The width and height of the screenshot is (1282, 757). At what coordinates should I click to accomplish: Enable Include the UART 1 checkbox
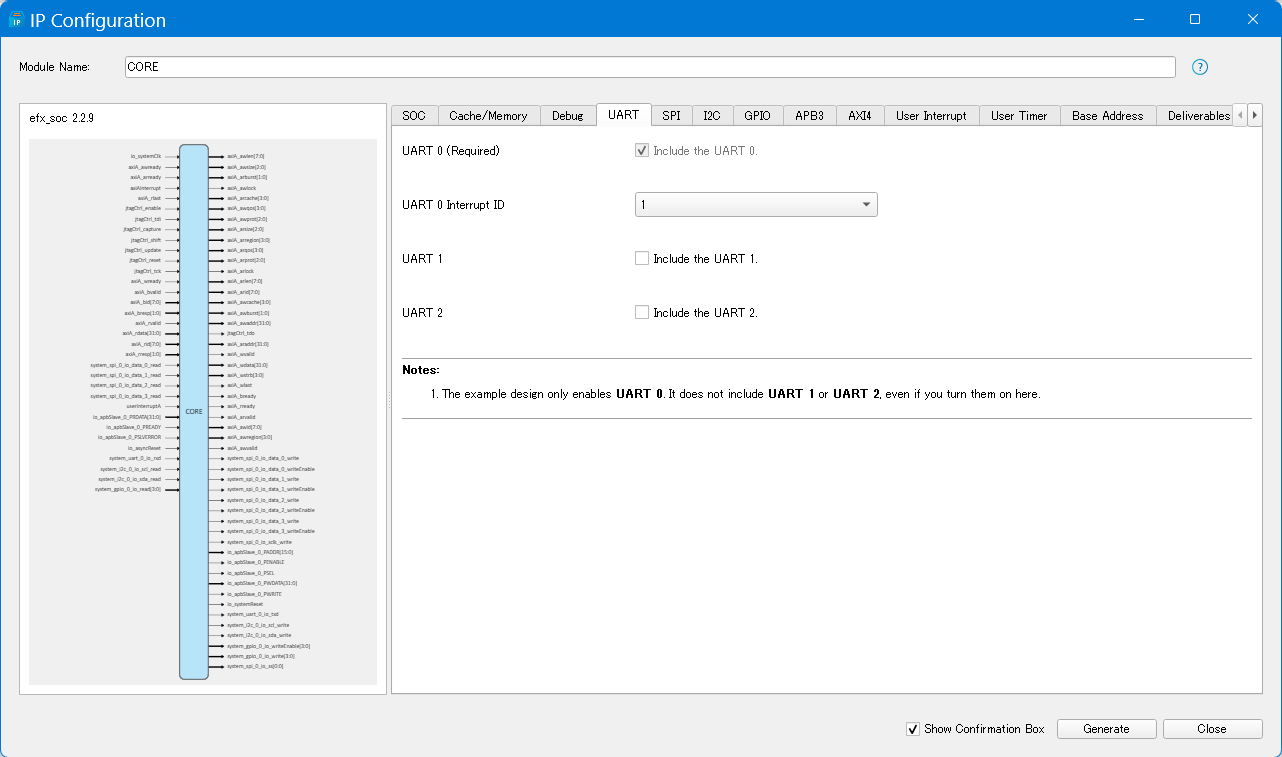click(642, 259)
